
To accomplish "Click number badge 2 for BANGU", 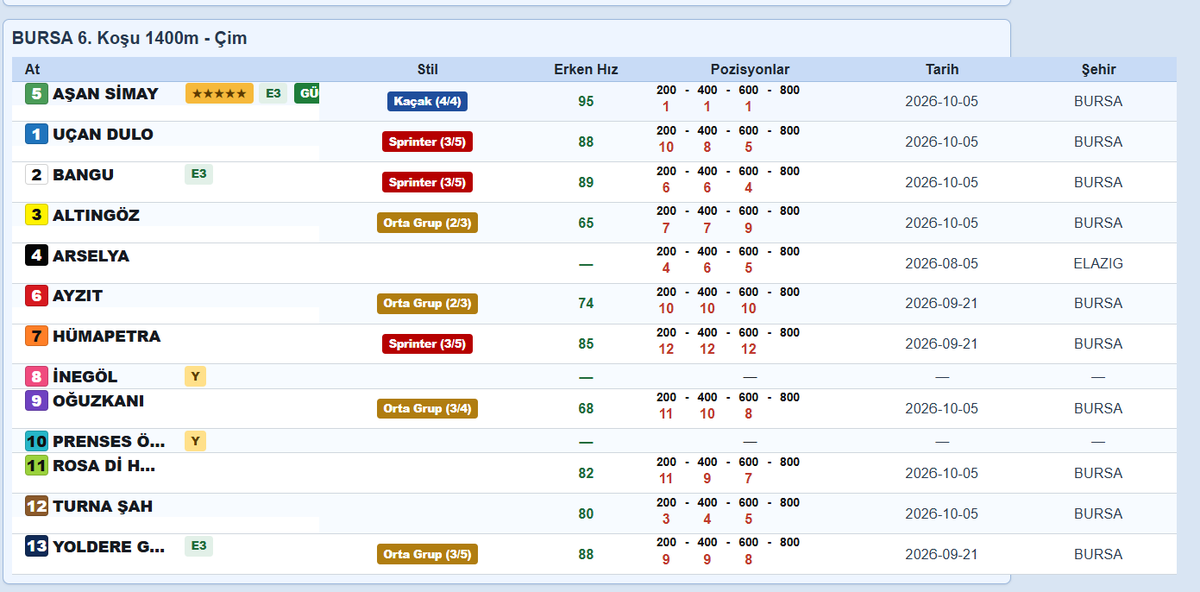I will 37,175.
